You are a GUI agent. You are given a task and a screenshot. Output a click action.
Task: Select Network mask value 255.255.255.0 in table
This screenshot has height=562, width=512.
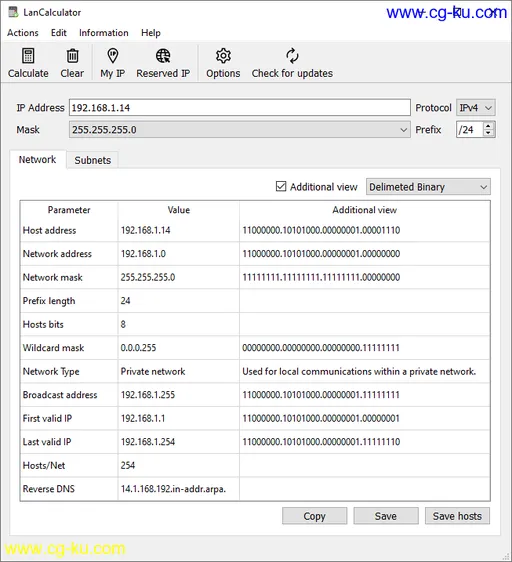(179, 277)
